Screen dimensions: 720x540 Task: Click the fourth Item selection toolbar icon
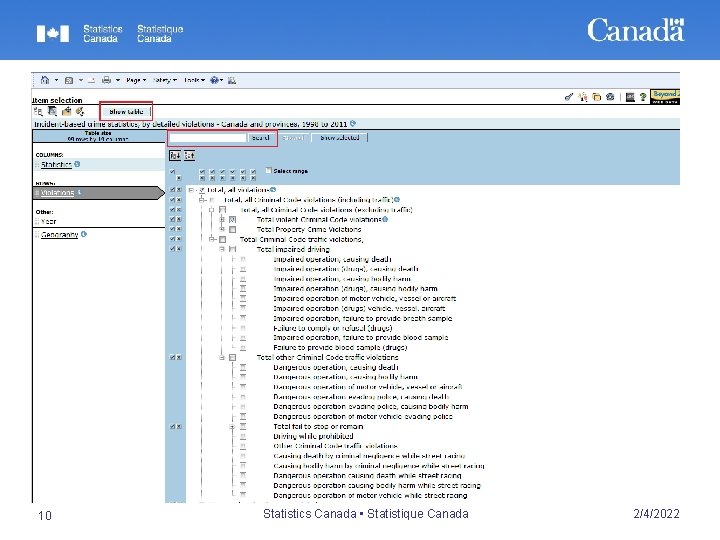[80, 111]
